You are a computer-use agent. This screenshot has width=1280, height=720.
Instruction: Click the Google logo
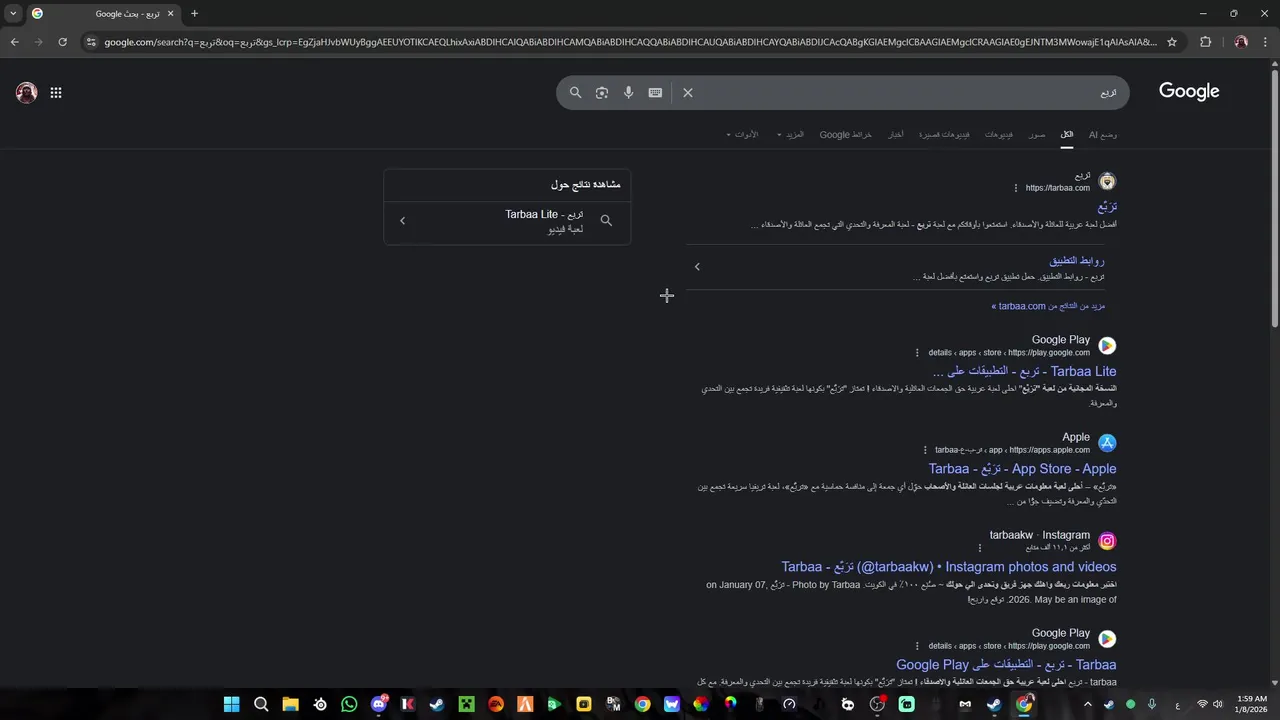1189,92
